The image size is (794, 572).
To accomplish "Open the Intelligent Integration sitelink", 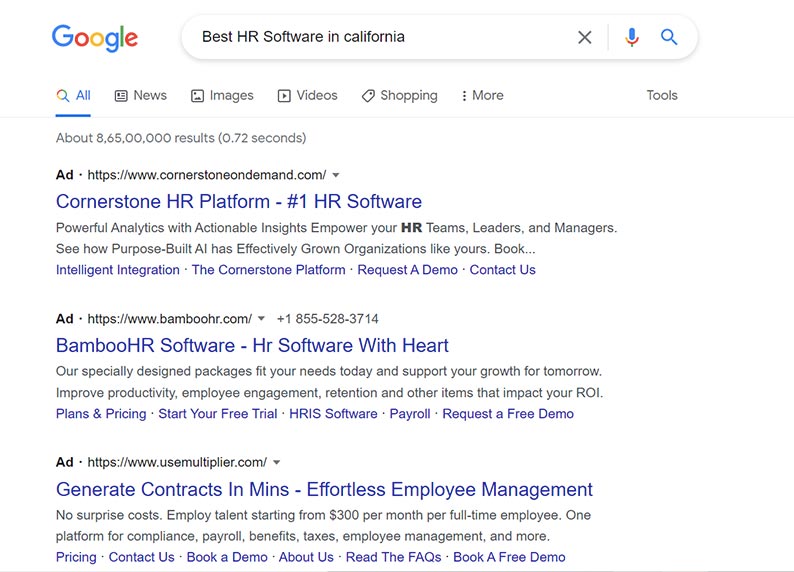I will (x=117, y=270).
